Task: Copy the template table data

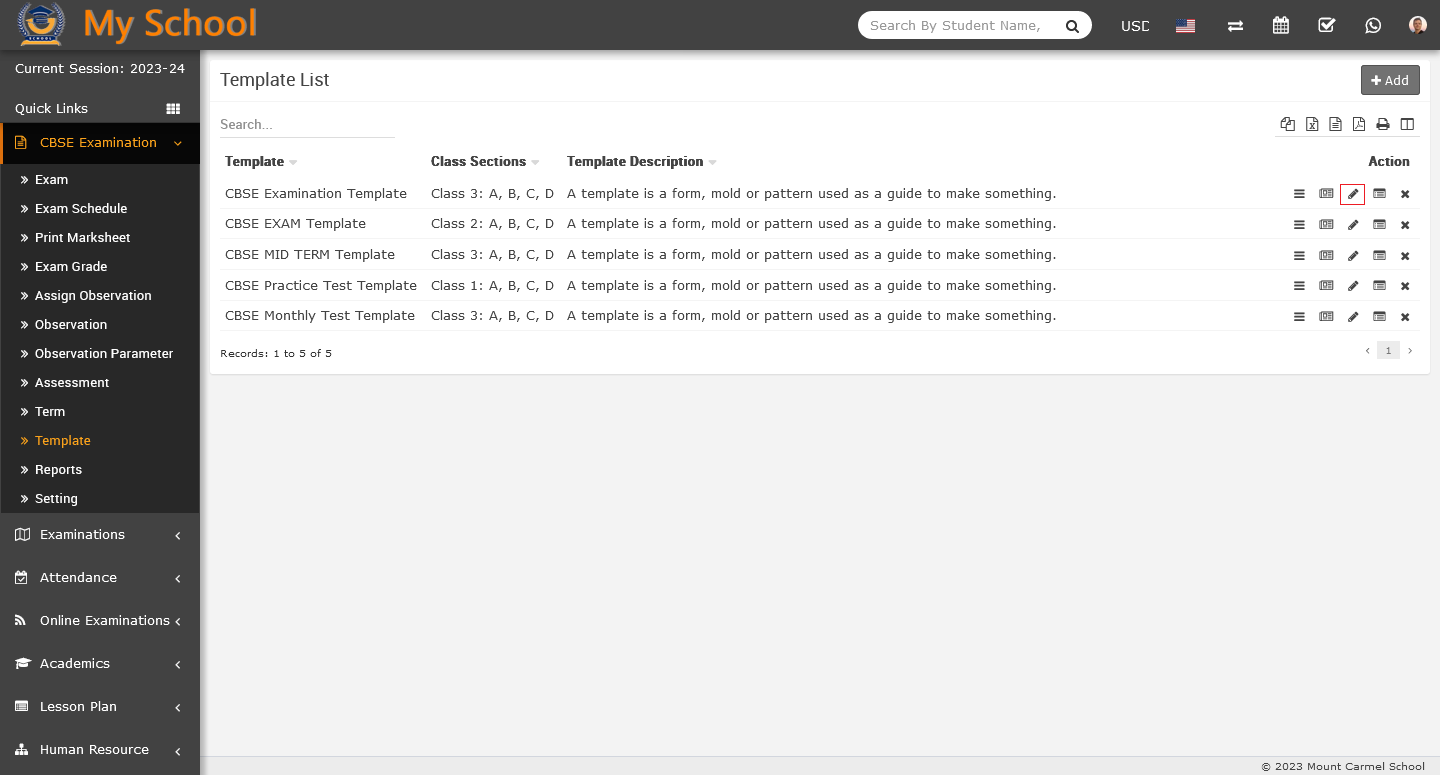Action: [x=1288, y=124]
